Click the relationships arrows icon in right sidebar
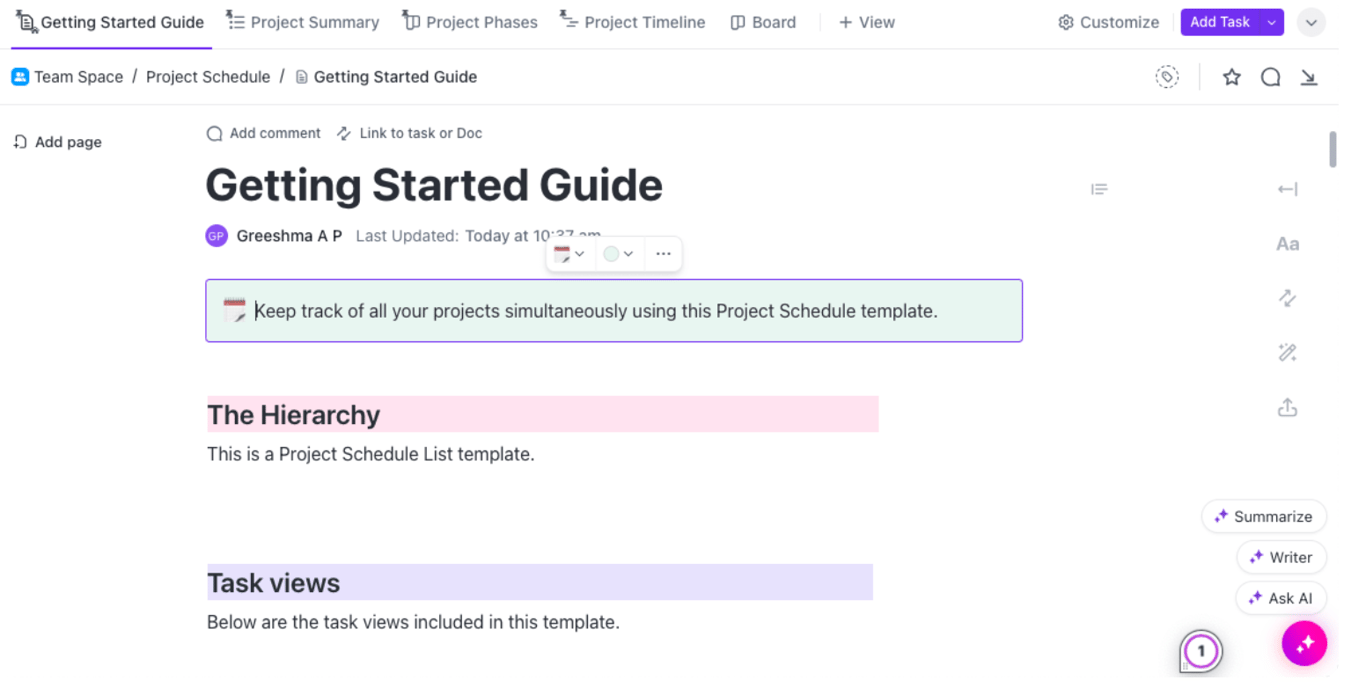Screen dimensions: 1366x695 [1287, 298]
